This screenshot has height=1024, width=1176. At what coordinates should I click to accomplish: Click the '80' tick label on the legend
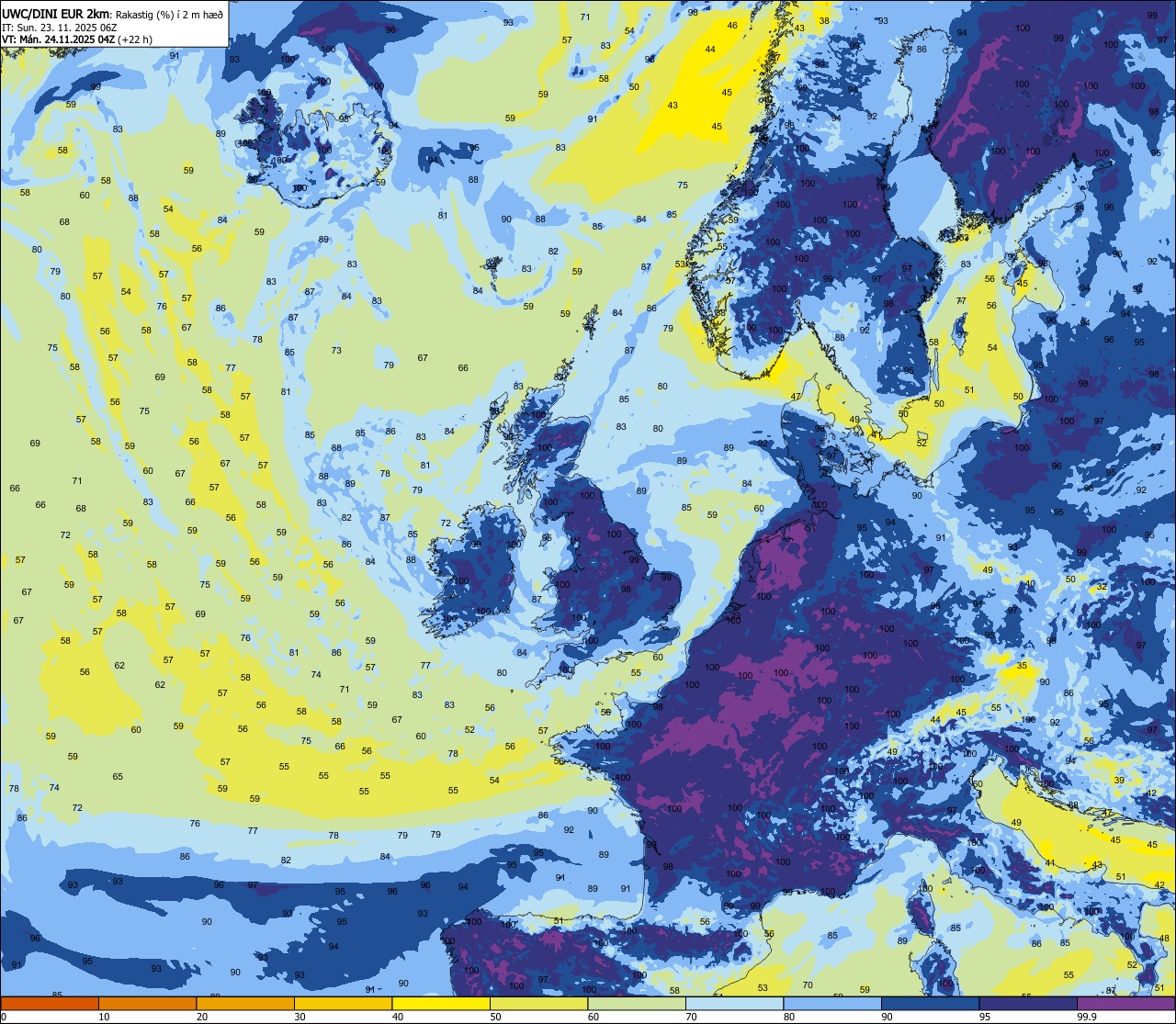pyautogui.click(x=789, y=1017)
